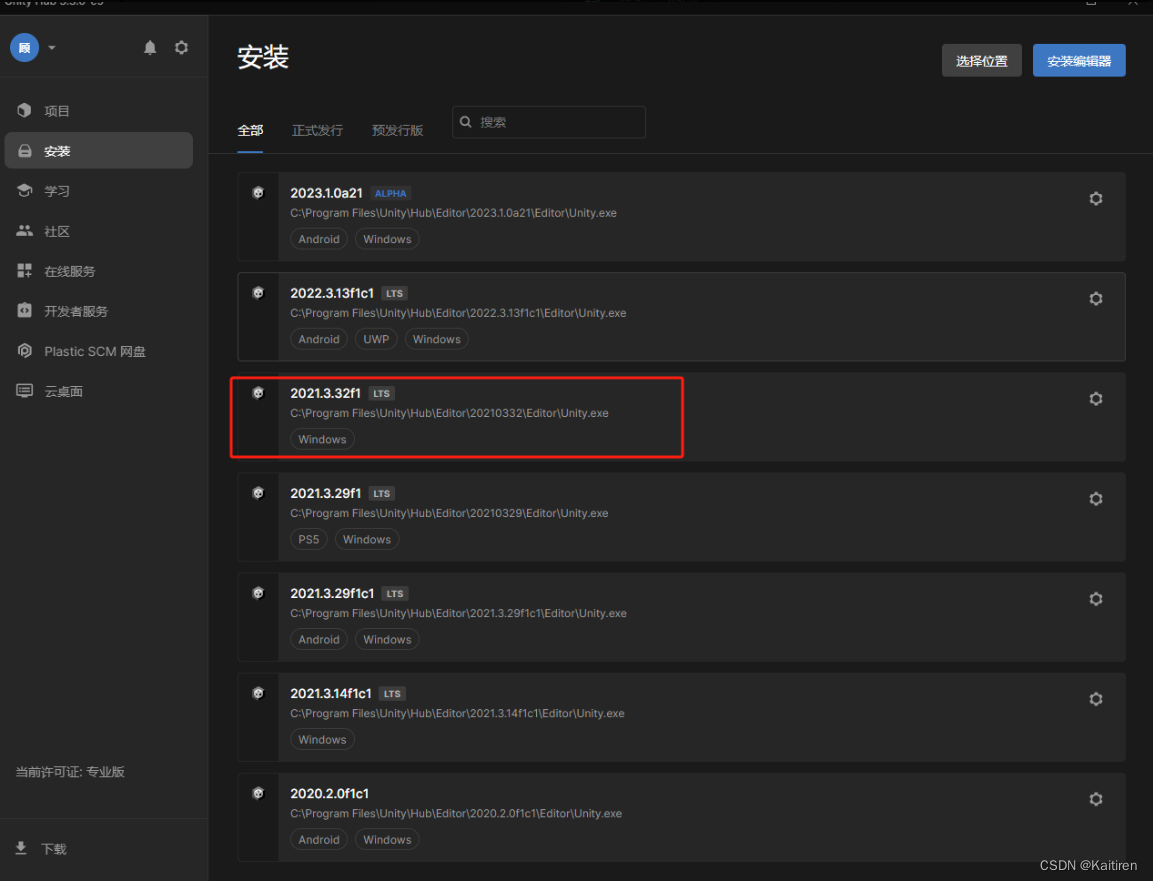
Task: Switch to the 全部 tab
Action: 250,130
